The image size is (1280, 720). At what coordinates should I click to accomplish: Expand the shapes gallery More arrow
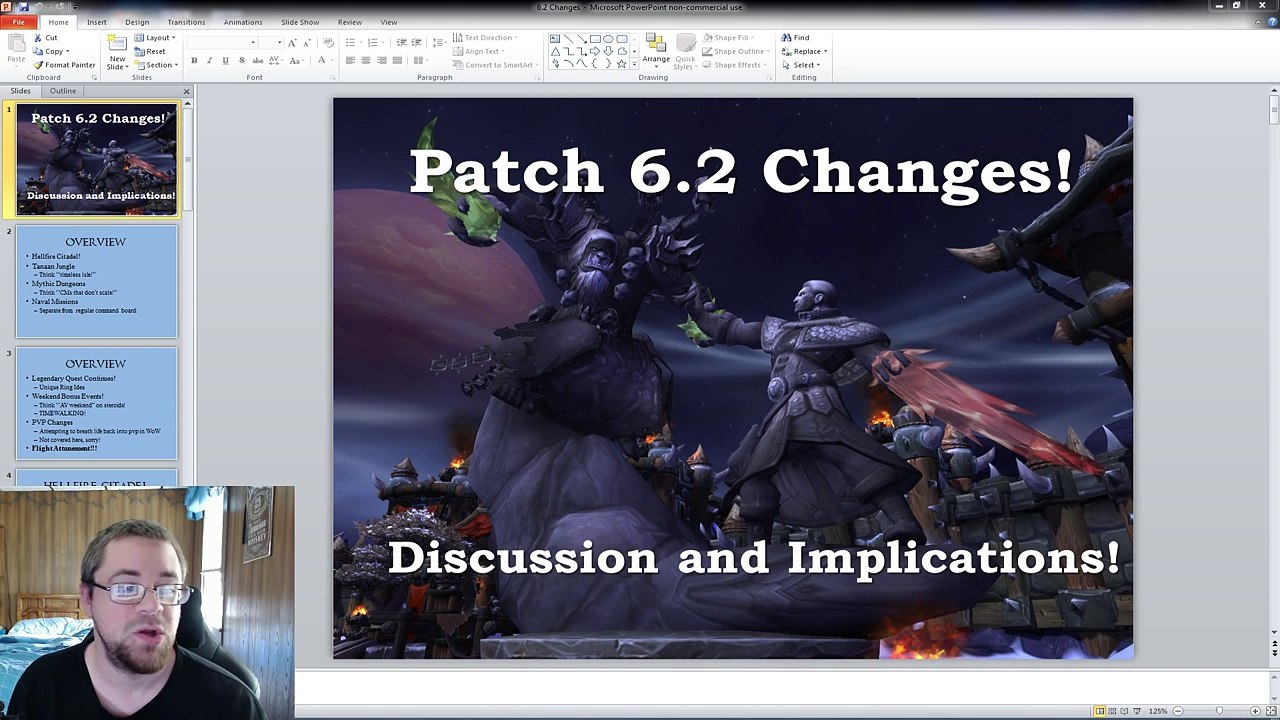pos(635,65)
